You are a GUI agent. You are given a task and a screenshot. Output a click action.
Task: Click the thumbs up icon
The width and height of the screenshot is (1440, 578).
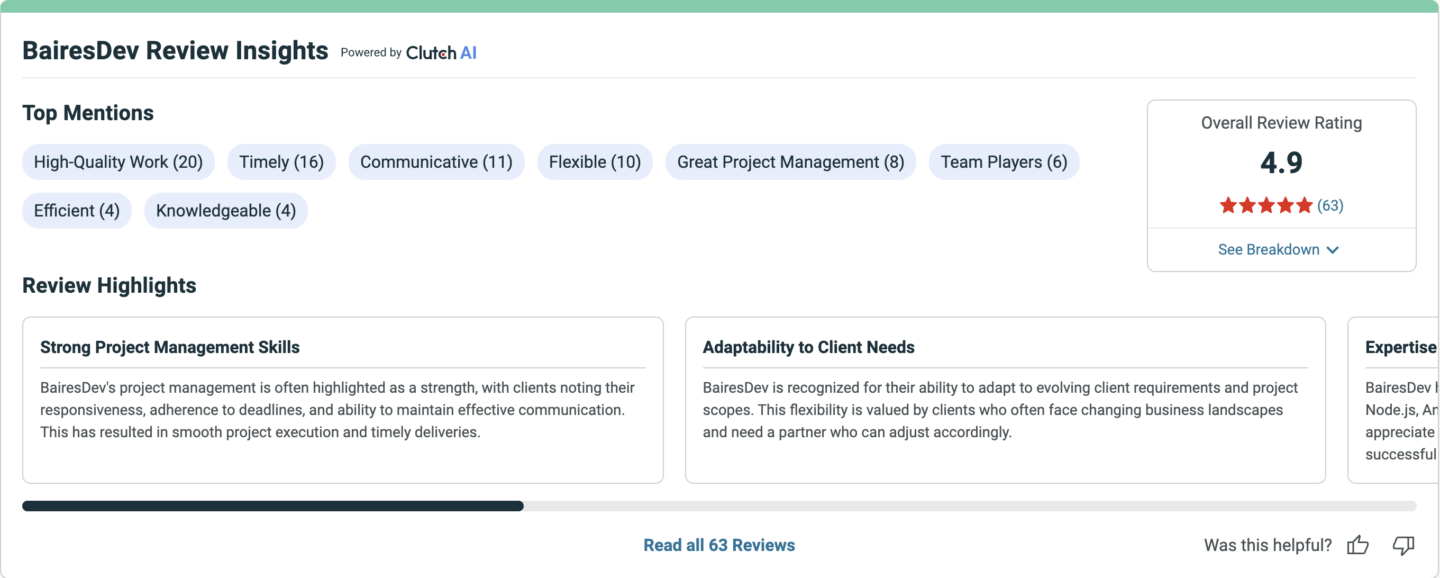pos(1357,545)
